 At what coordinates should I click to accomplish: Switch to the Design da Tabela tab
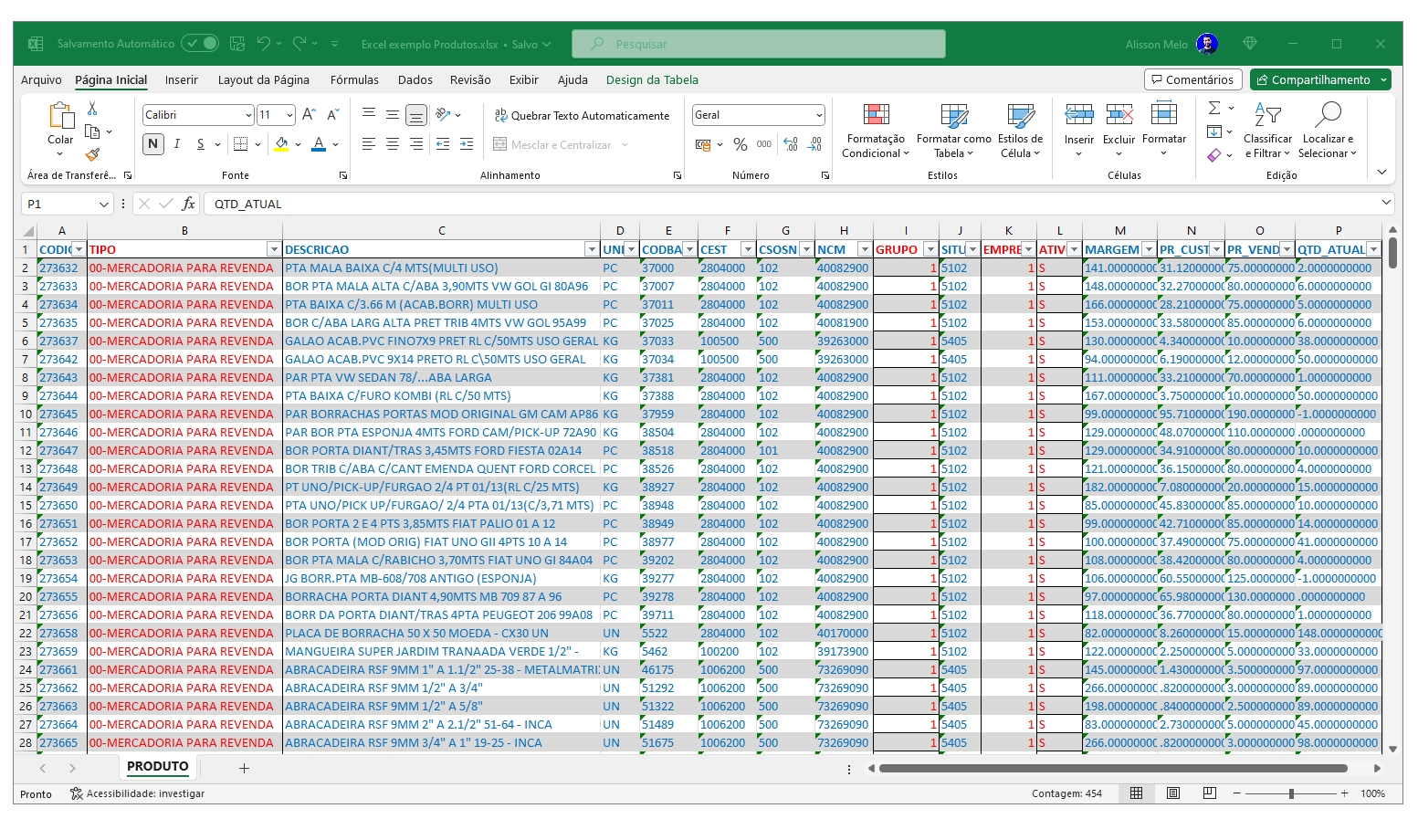(652, 80)
